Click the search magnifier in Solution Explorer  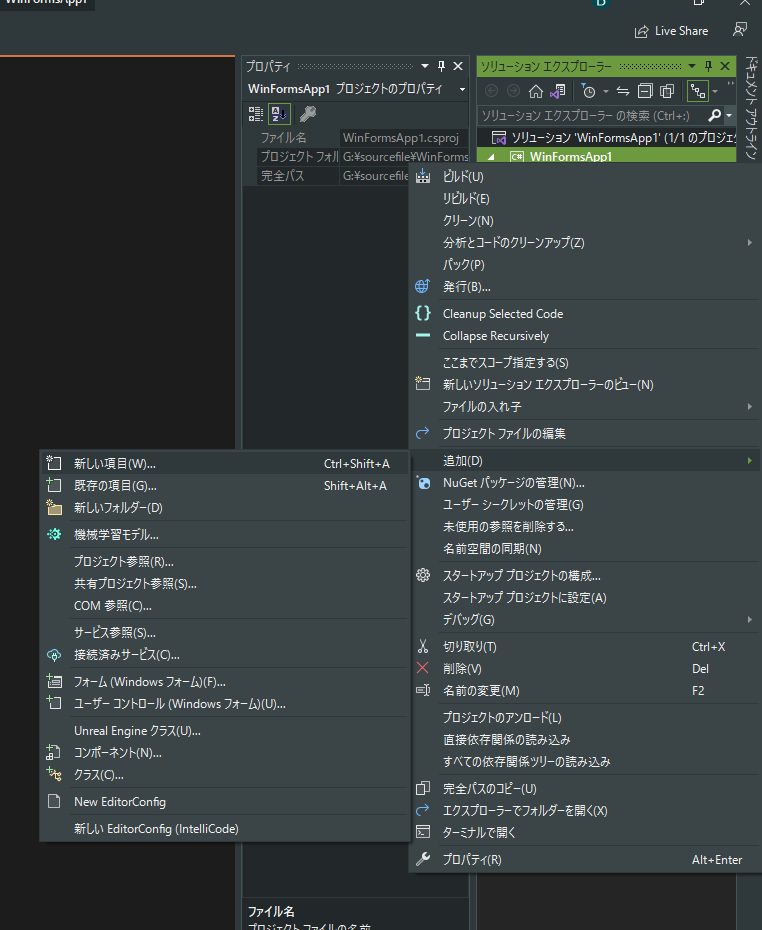(715, 115)
